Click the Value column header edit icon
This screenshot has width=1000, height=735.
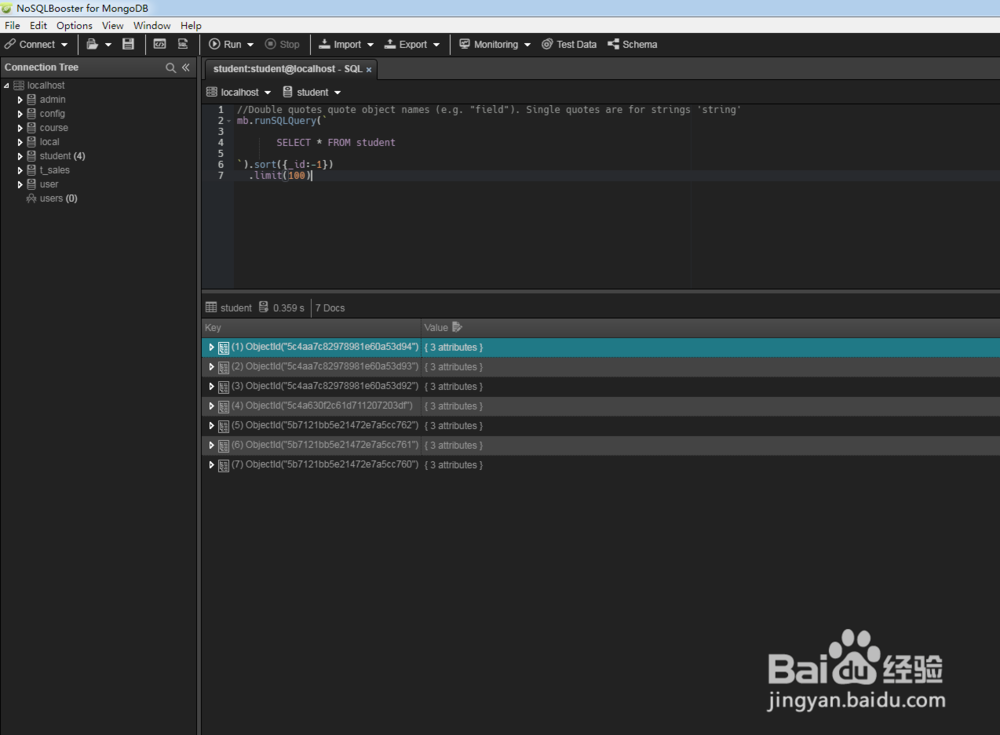coord(457,327)
